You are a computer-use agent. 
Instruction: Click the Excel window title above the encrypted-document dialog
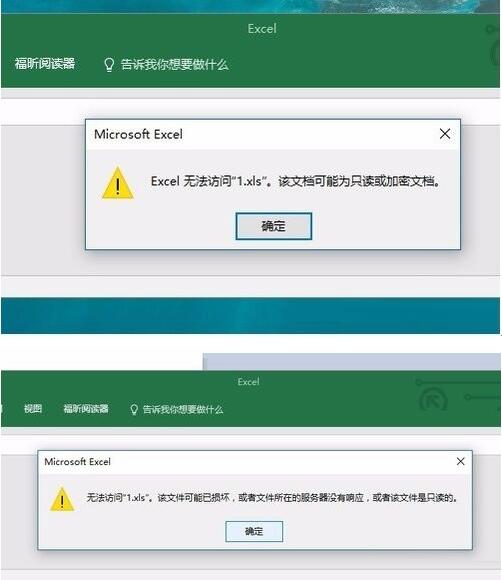[x=262, y=29]
